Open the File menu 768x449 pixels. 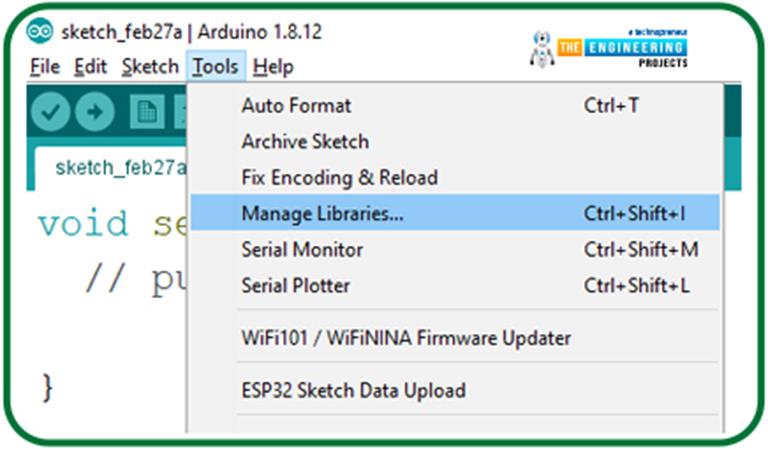tap(45, 67)
